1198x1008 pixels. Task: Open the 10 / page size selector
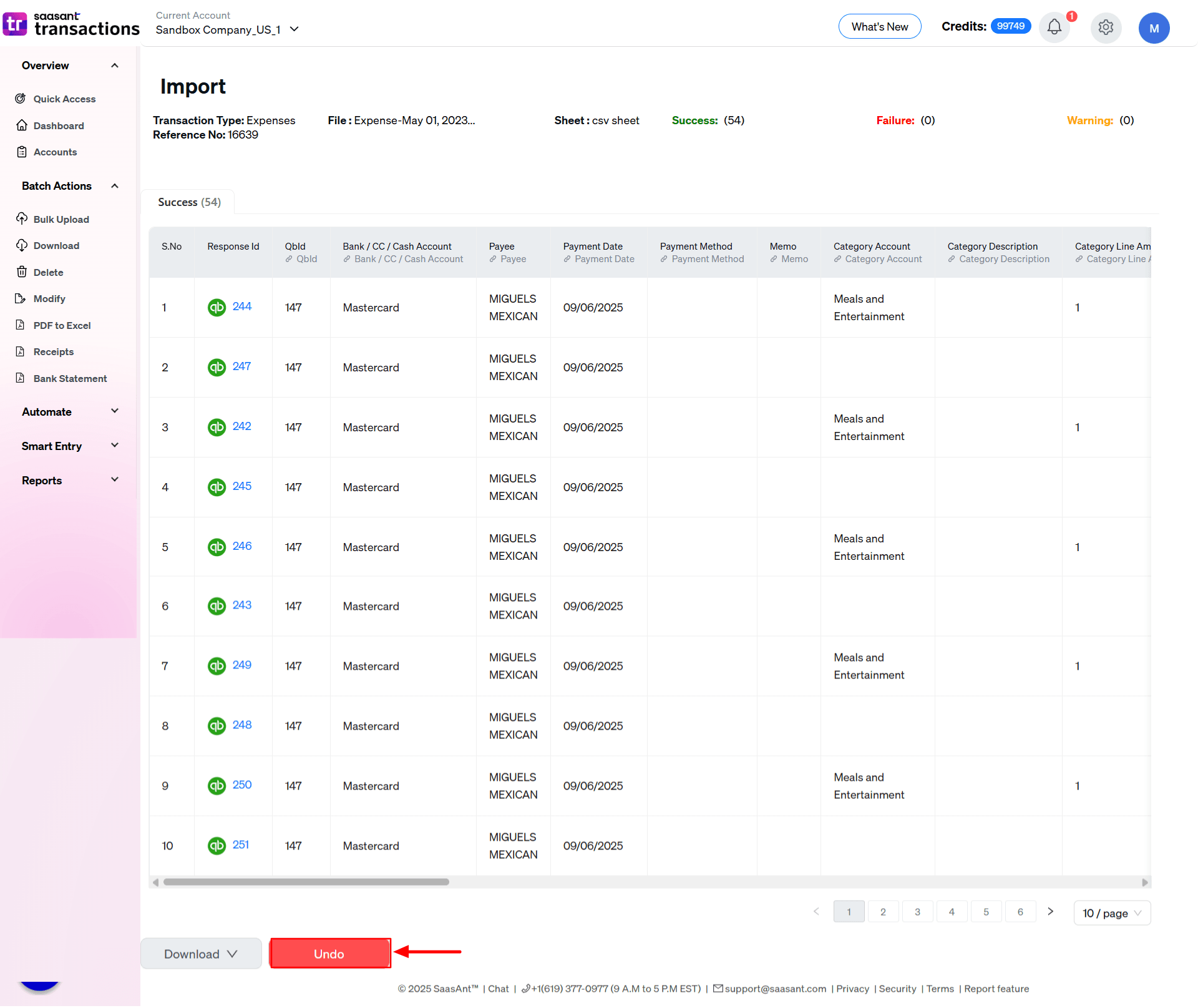[x=1112, y=913]
